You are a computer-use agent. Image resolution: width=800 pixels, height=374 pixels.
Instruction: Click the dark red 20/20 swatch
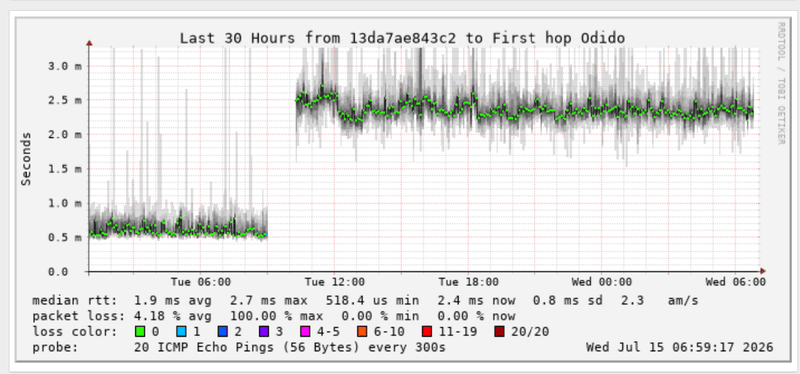pyautogui.click(x=499, y=332)
